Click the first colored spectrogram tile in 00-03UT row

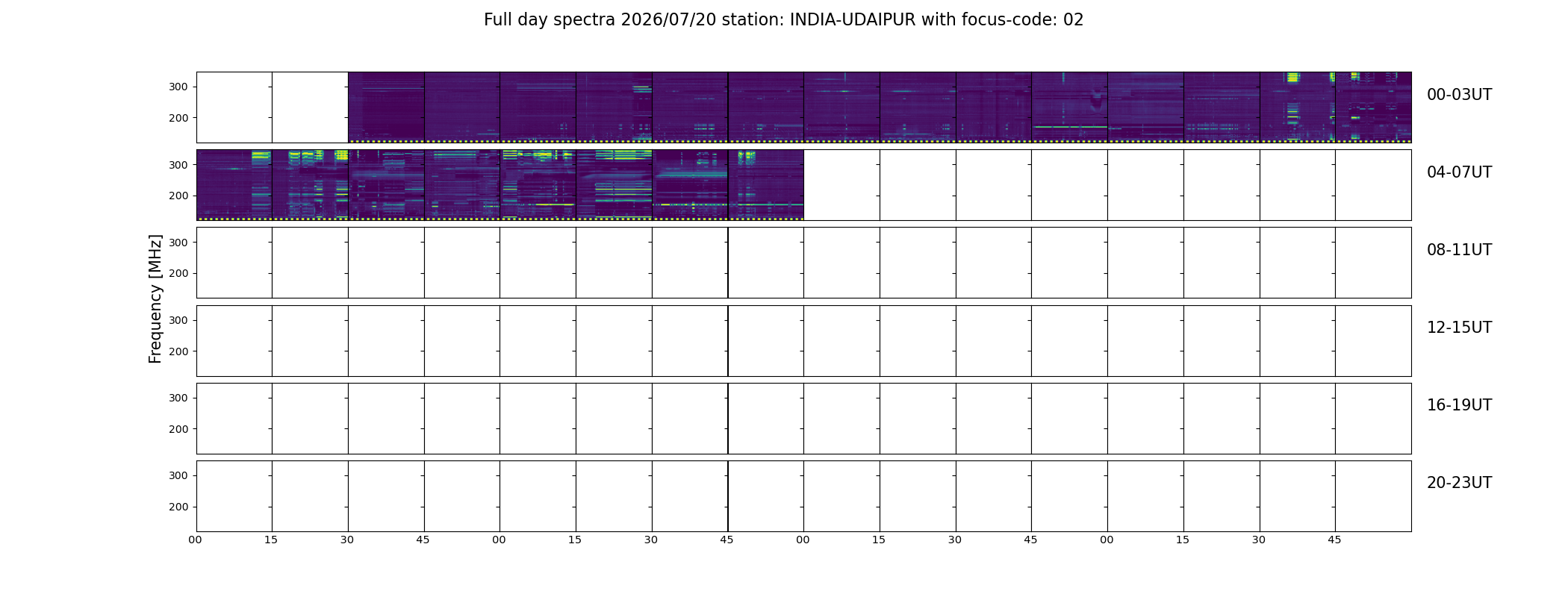tap(386, 107)
